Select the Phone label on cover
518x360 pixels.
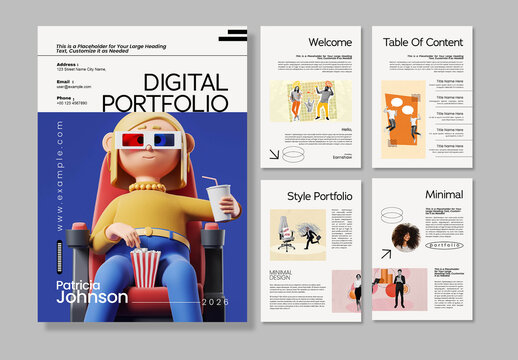tap(65, 98)
